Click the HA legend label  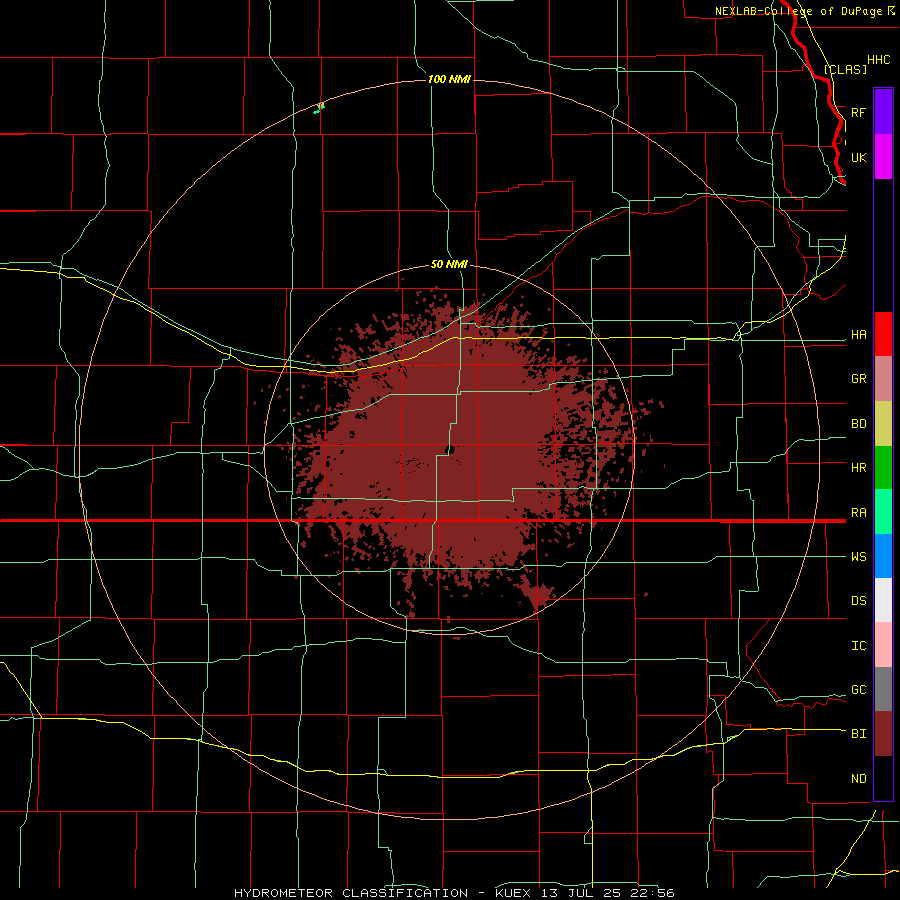[858, 335]
